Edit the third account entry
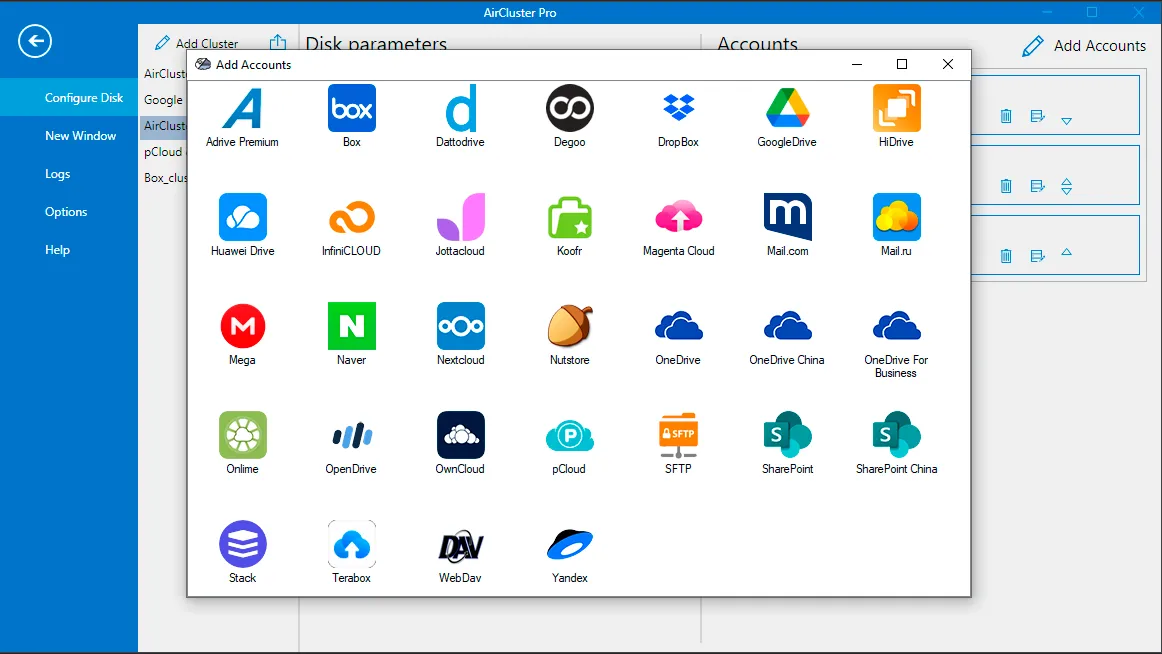The image size is (1162, 654). pyautogui.click(x=1038, y=256)
